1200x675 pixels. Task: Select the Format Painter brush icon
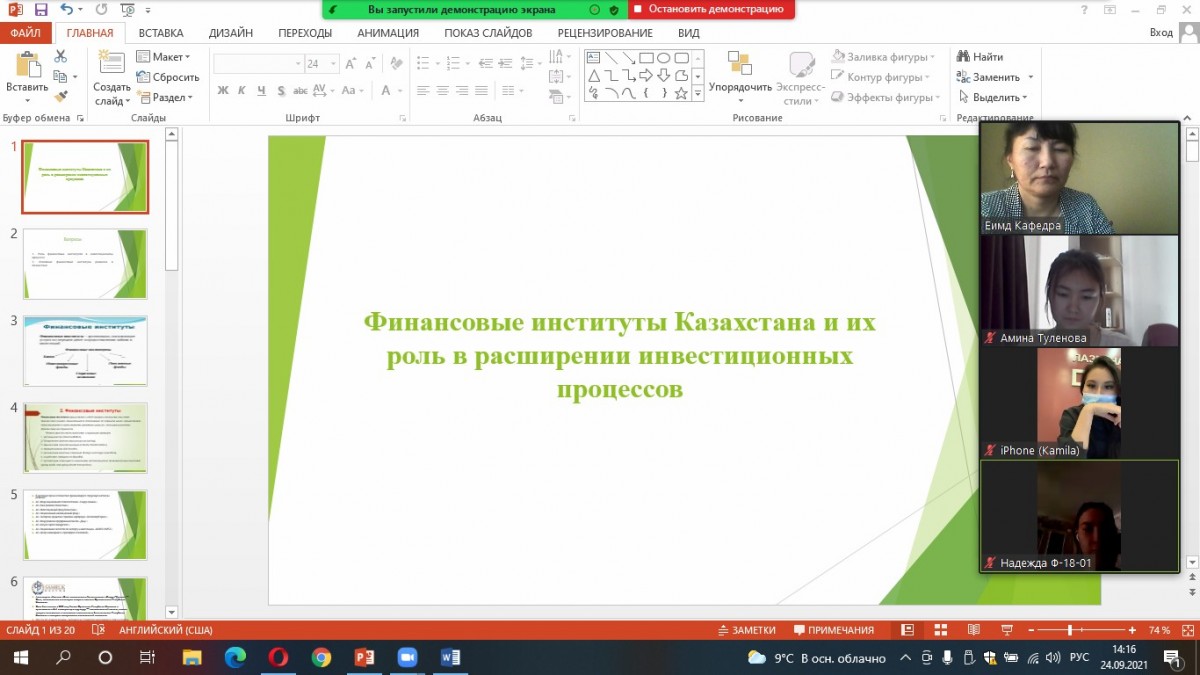[x=60, y=97]
